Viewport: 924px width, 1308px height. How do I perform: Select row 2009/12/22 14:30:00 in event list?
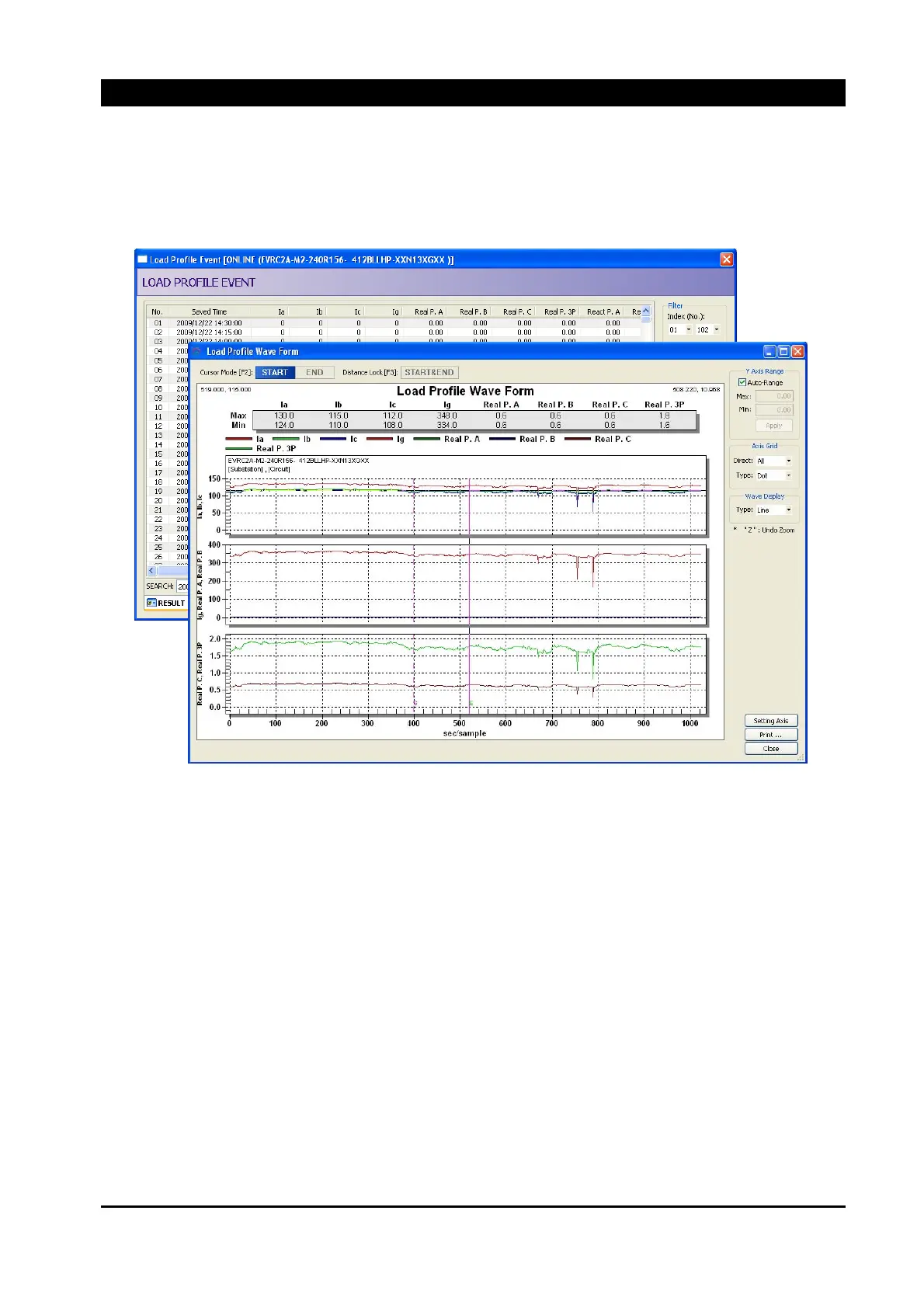(395, 322)
